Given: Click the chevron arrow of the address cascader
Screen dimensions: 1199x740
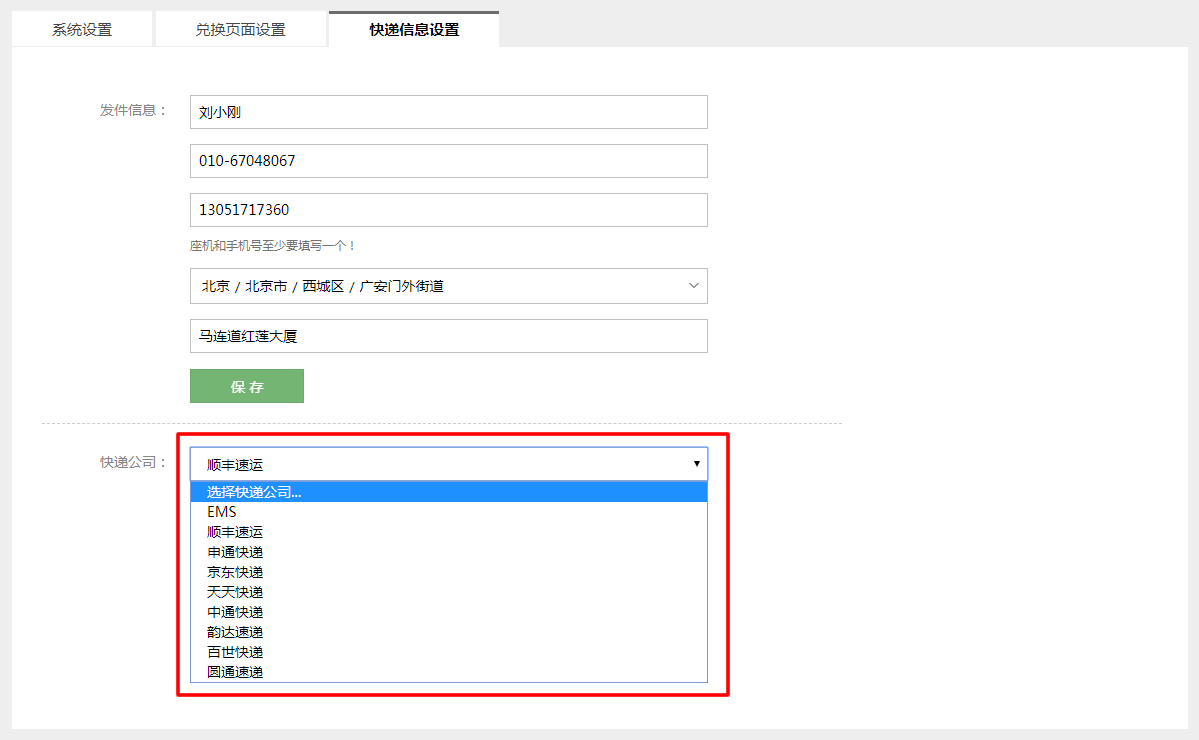Looking at the screenshot, I should [x=694, y=286].
